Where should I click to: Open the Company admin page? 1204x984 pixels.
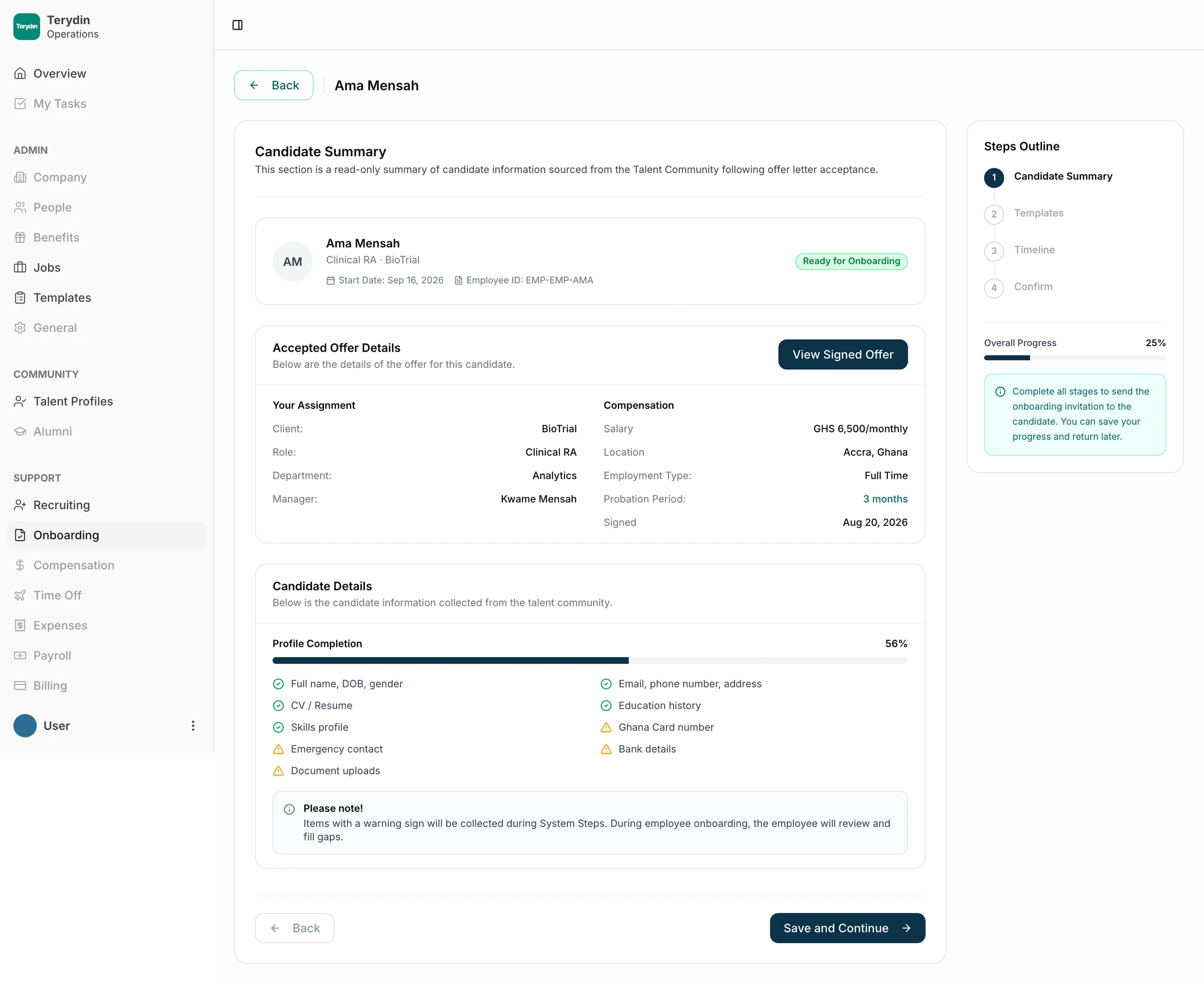pos(107,177)
